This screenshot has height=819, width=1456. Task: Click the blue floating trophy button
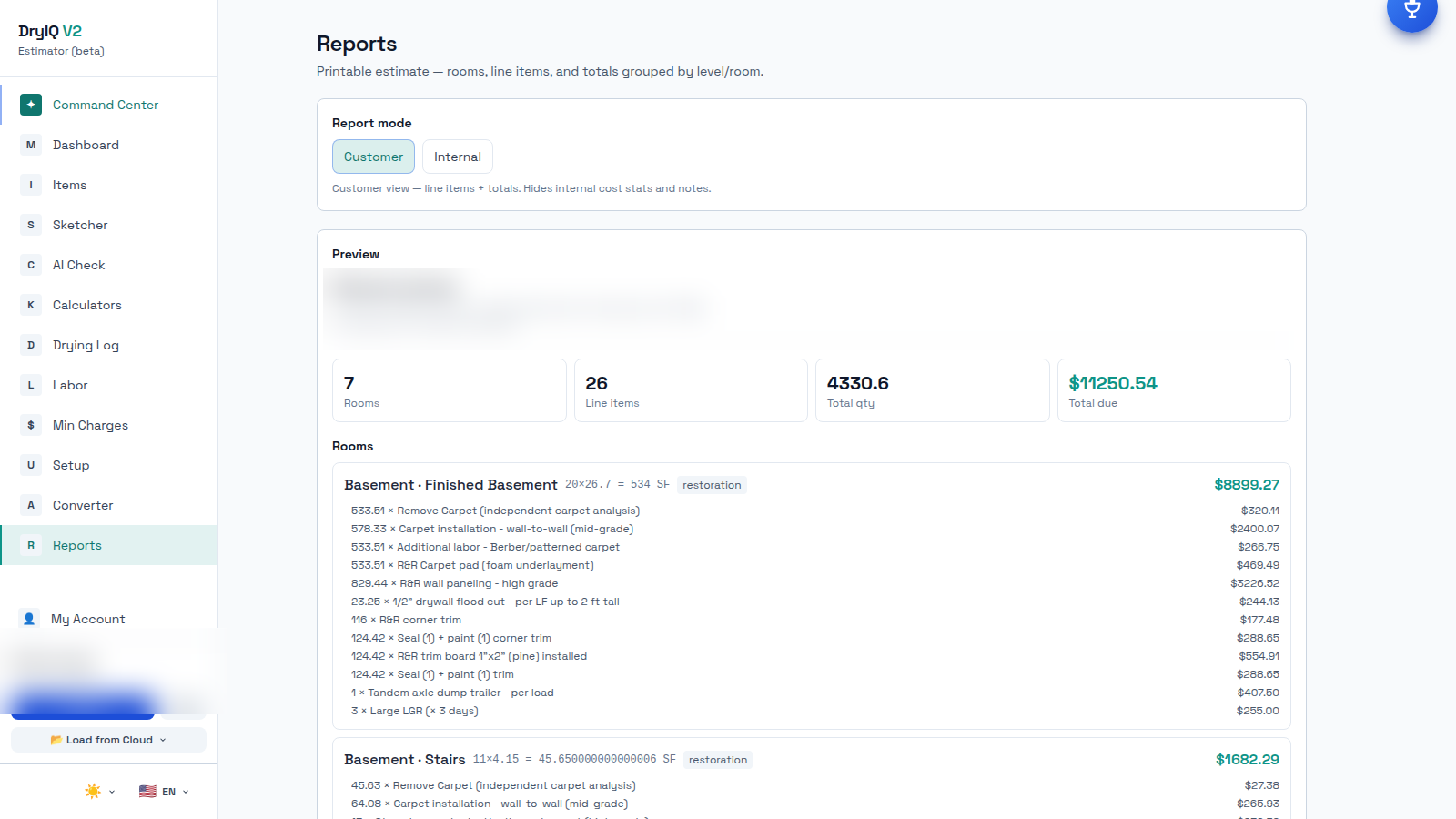pyautogui.click(x=1411, y=9)
